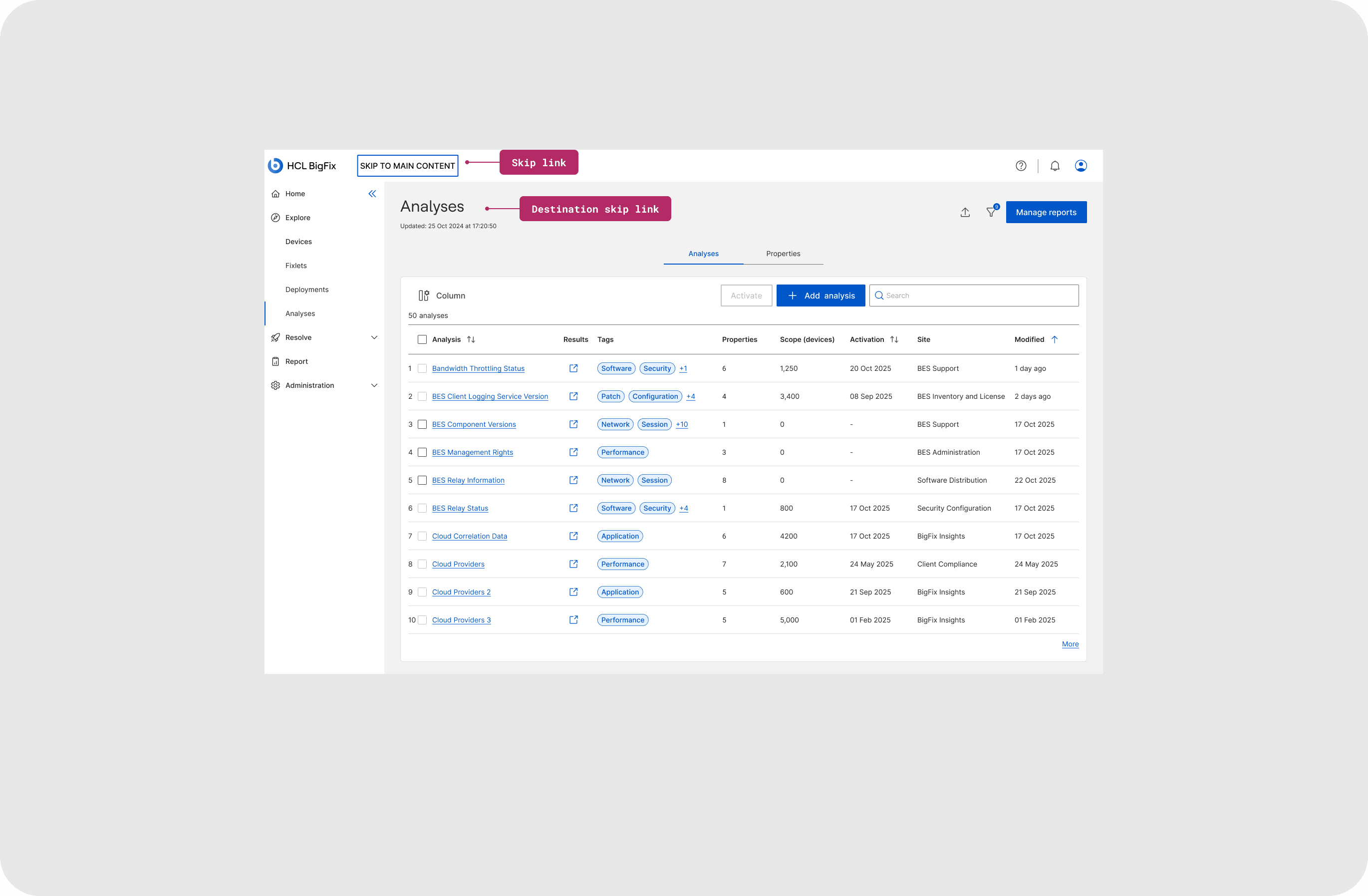Click the Column settings icon
This screenshot has height=896, width=1368.
coord(424,296)
